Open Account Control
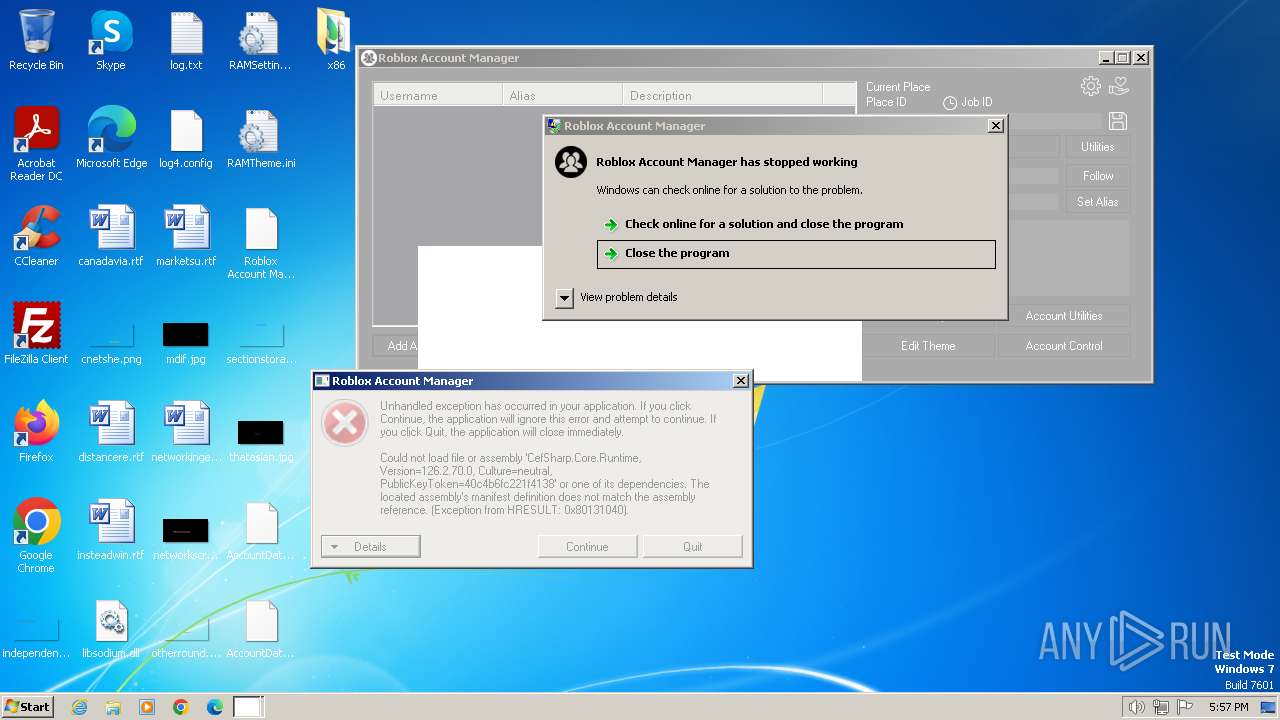 [x=1064, y=346]
